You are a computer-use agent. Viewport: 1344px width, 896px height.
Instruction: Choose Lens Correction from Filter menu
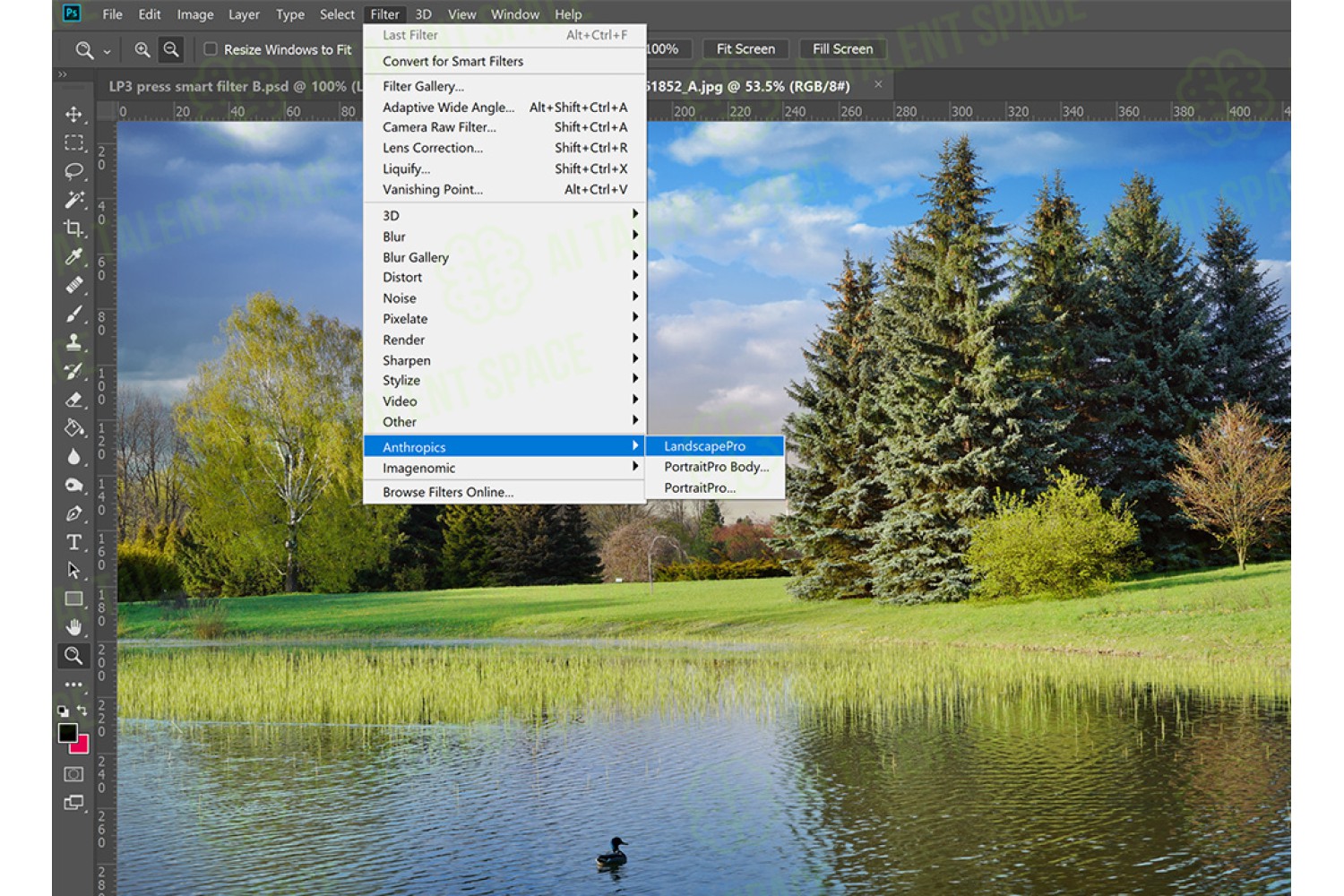click(x=505, y=148)
